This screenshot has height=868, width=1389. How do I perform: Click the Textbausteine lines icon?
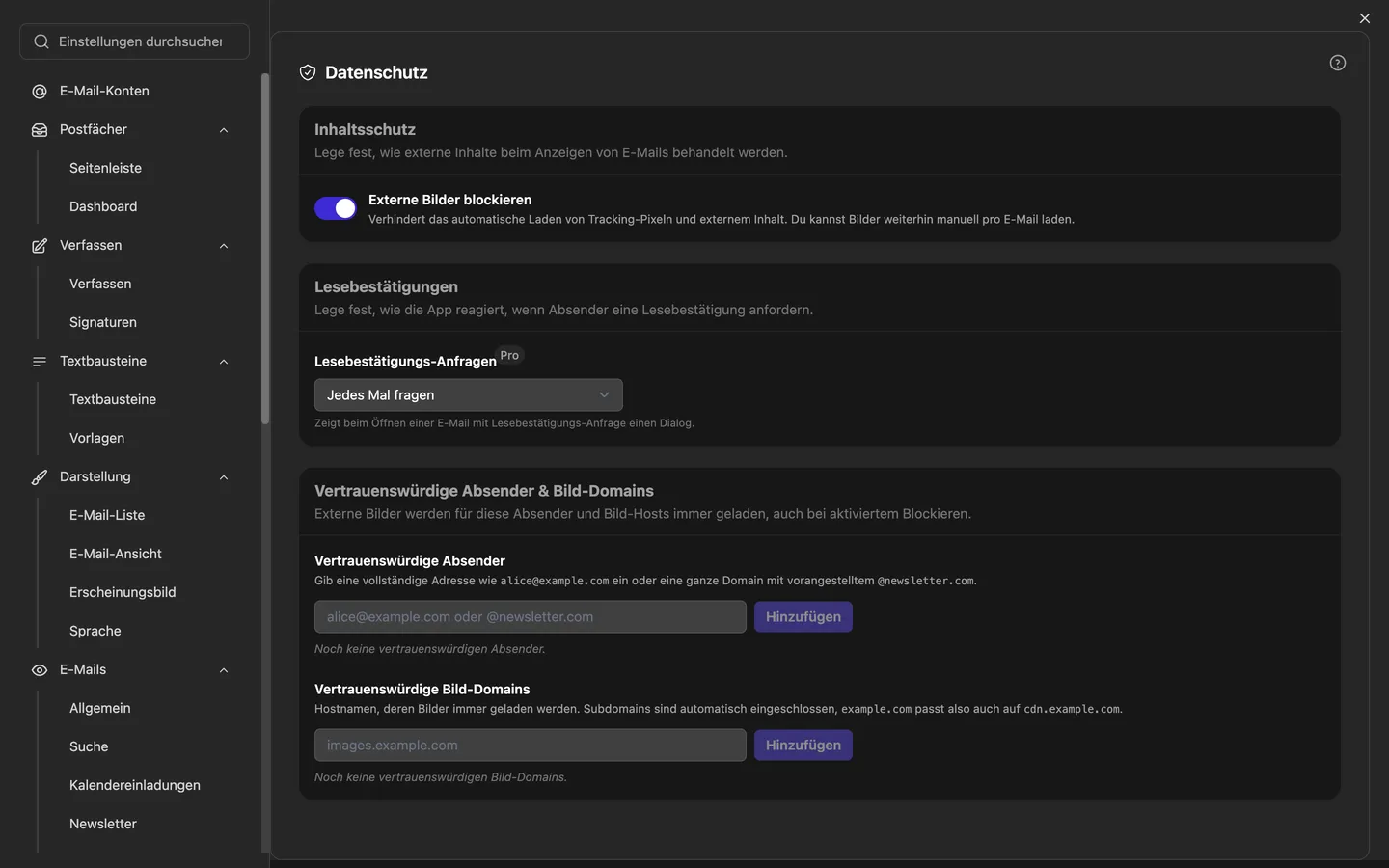pyautogui.click(x=40, y=362)
